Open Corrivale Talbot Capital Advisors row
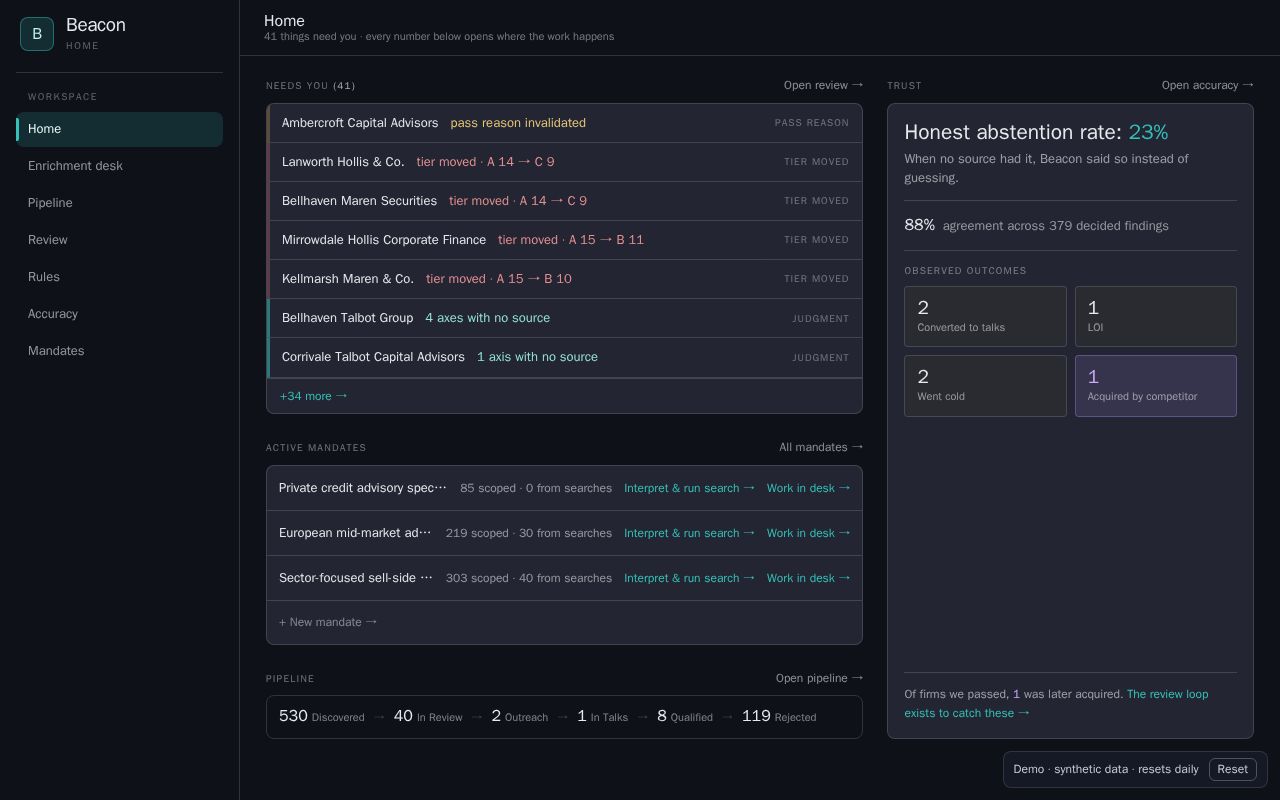The image size is (1280, 800). point(565,357)
